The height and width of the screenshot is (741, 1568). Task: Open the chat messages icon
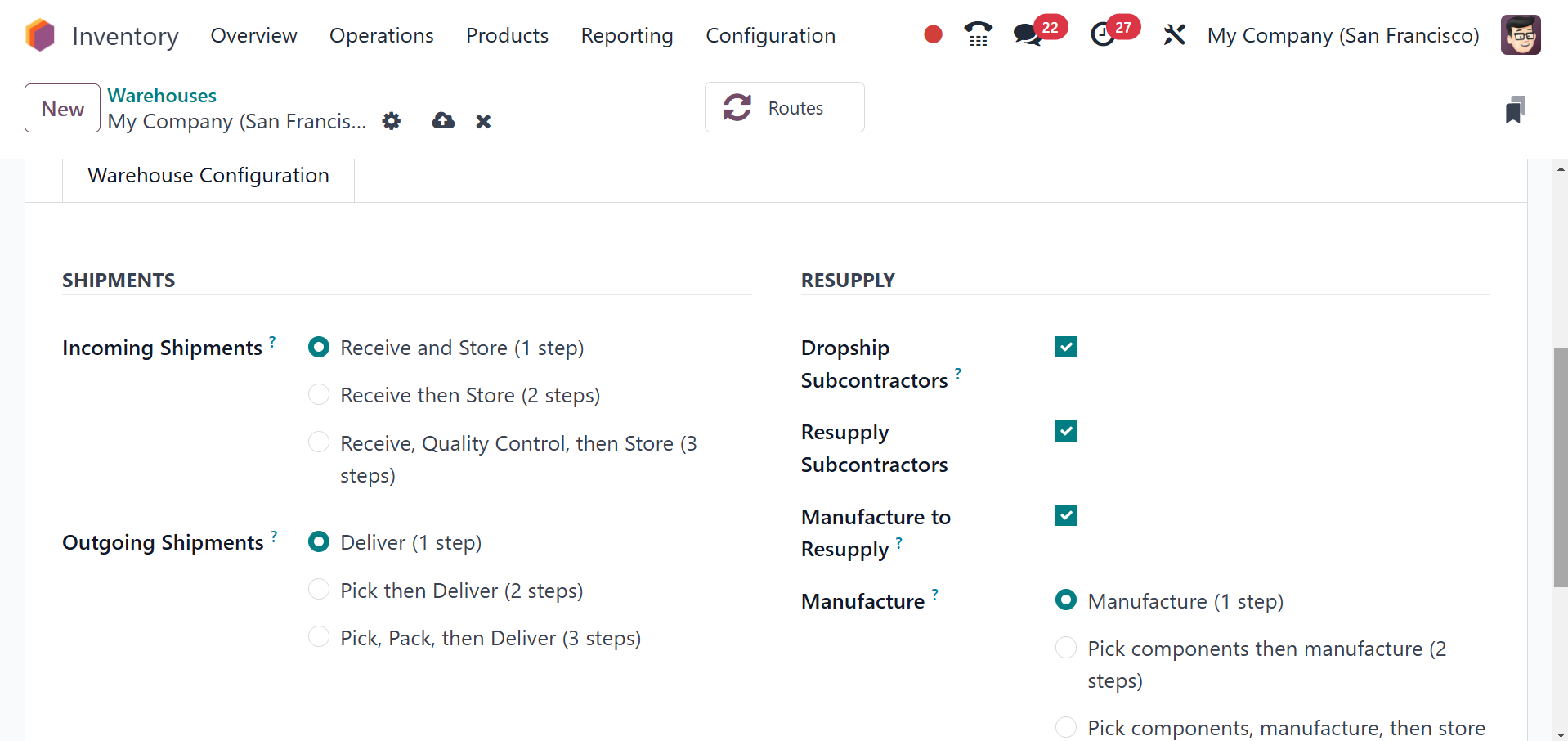(1027, 34)
